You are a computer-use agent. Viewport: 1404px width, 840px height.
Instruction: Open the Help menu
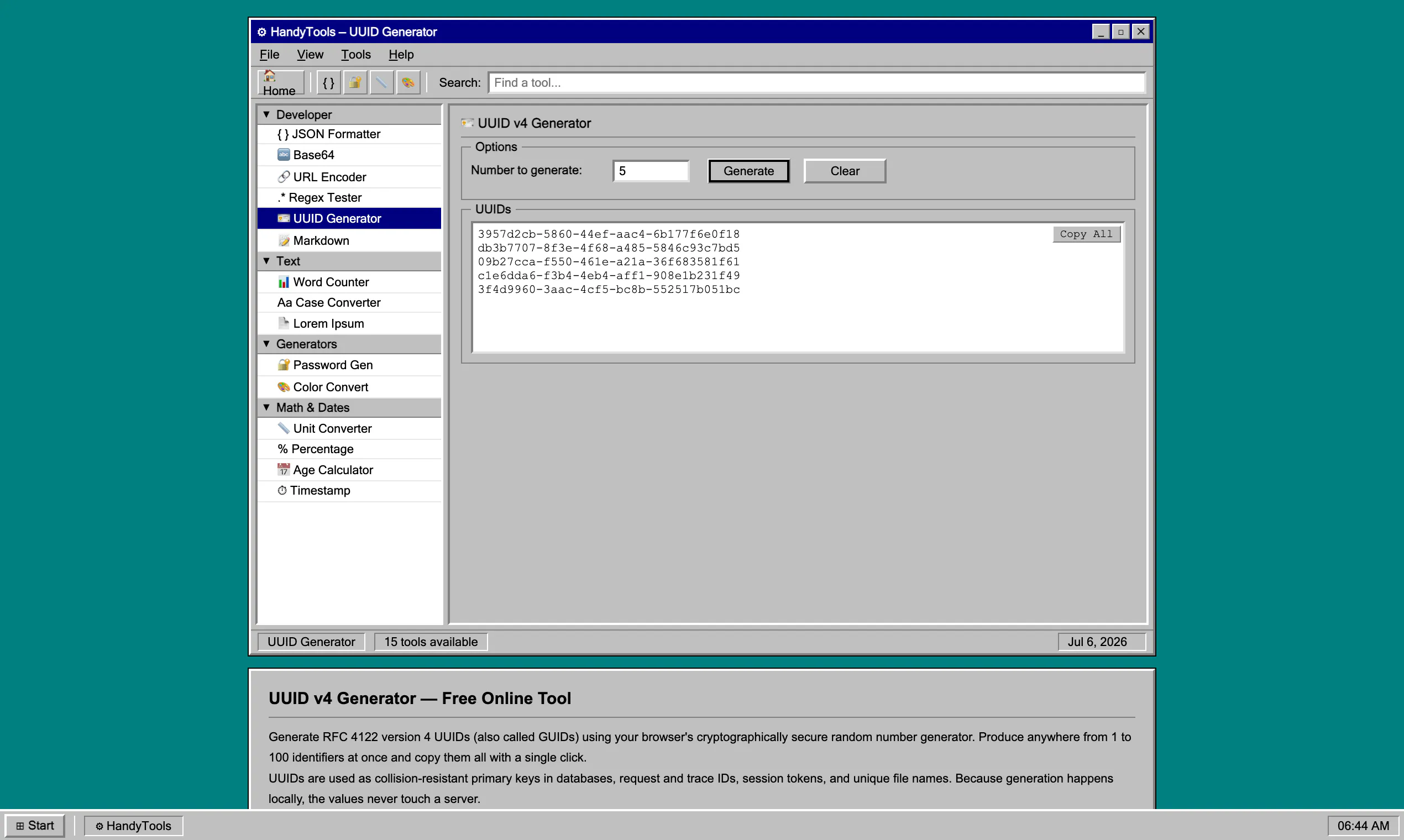(401, 55)
